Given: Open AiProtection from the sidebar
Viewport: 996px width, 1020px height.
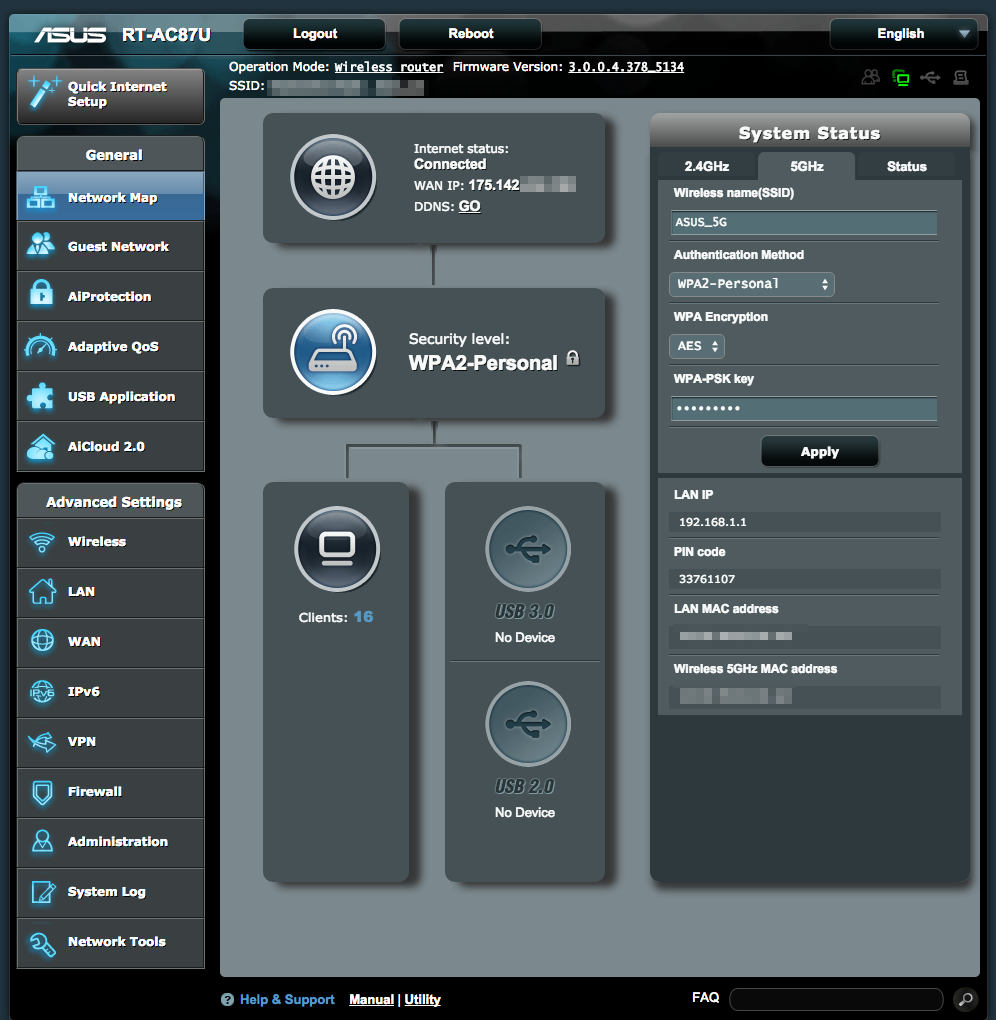Looking at the screenshot, I should [x=110, y=297].
